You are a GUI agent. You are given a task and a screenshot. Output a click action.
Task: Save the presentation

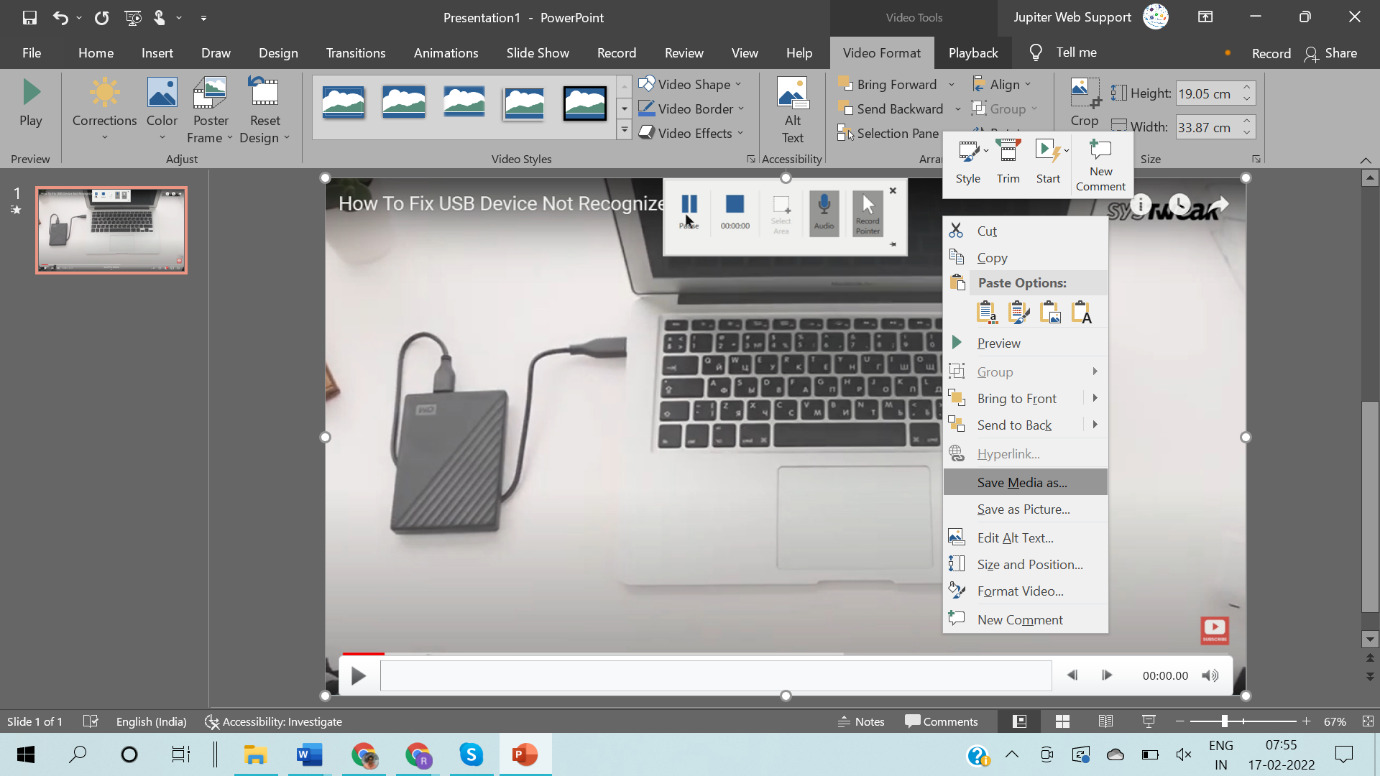point(29,17)
